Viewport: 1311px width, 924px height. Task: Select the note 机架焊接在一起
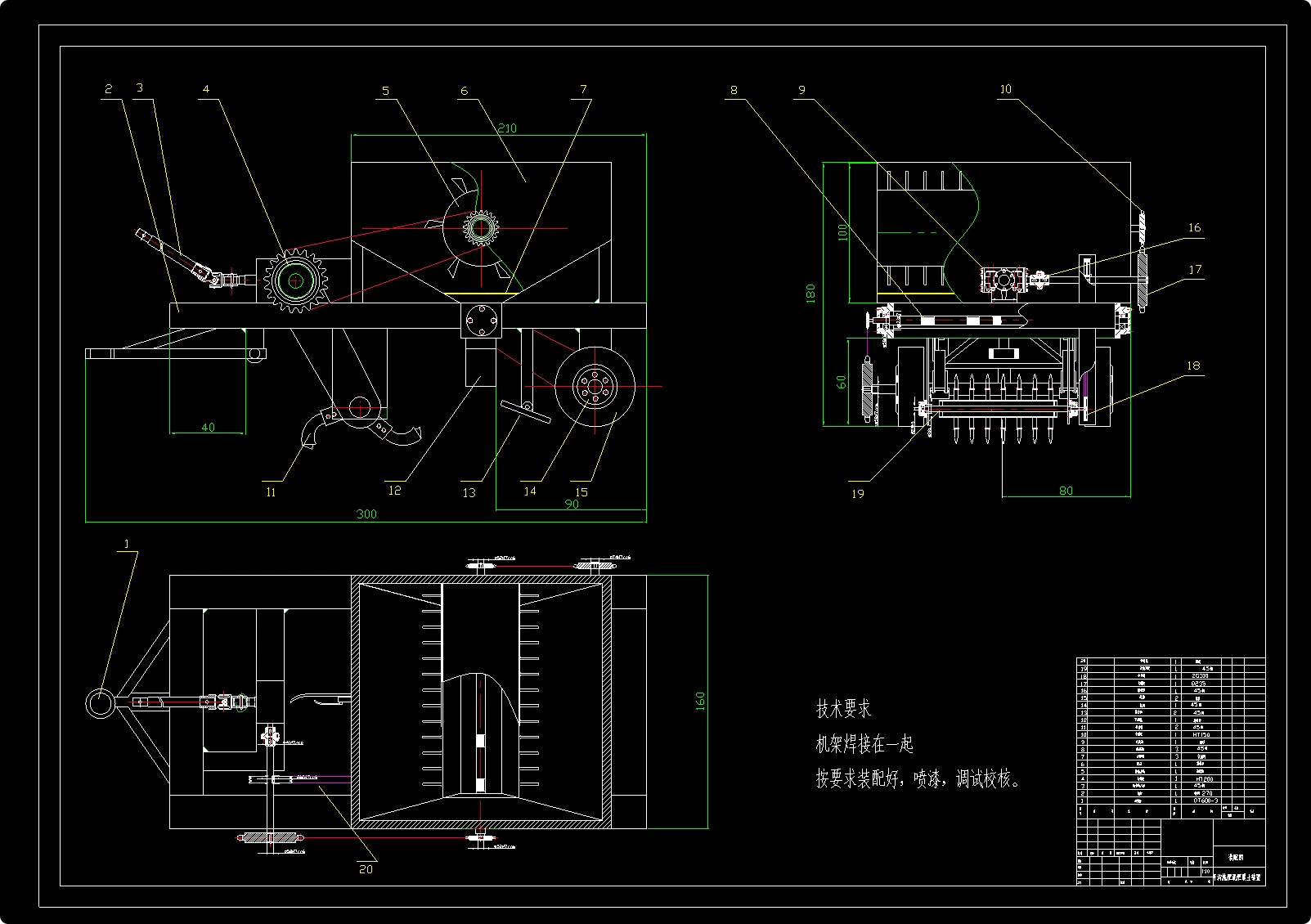coord(864,744)
